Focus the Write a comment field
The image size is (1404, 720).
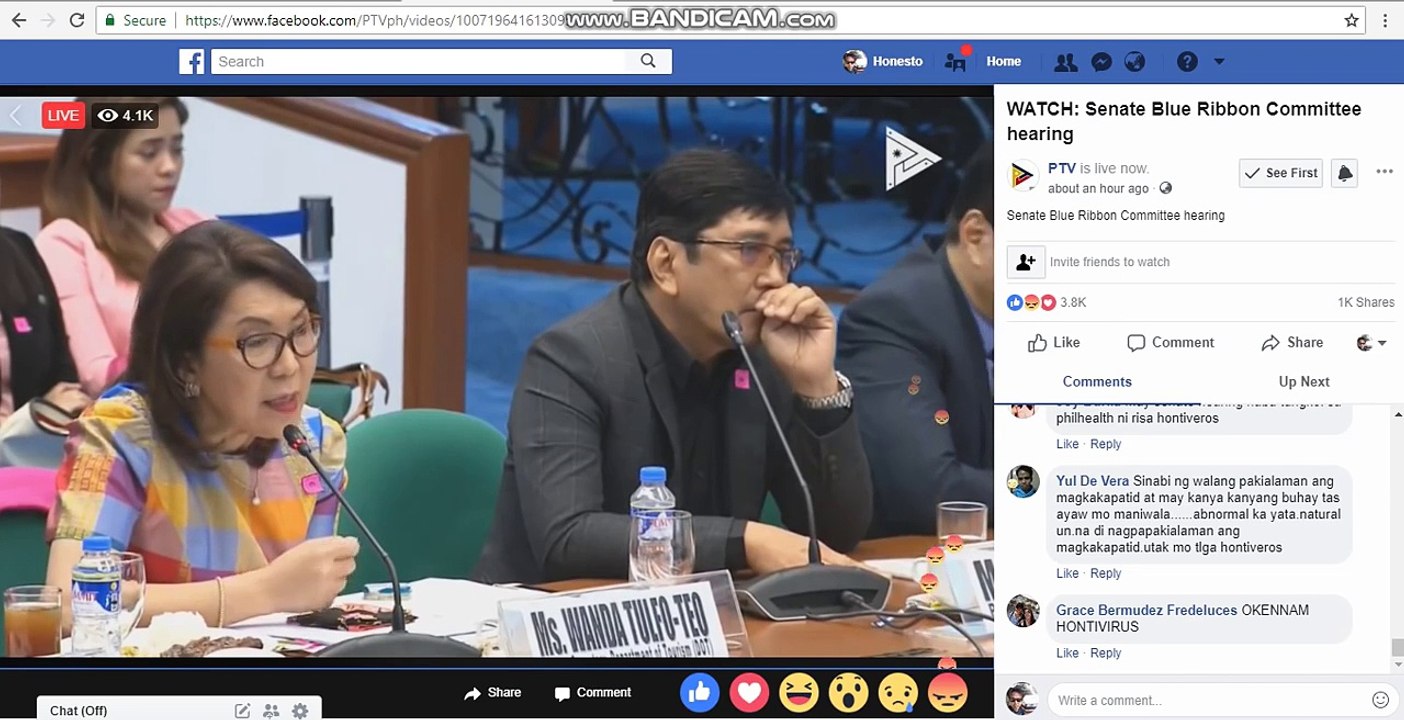click(x=1208, y=700)
